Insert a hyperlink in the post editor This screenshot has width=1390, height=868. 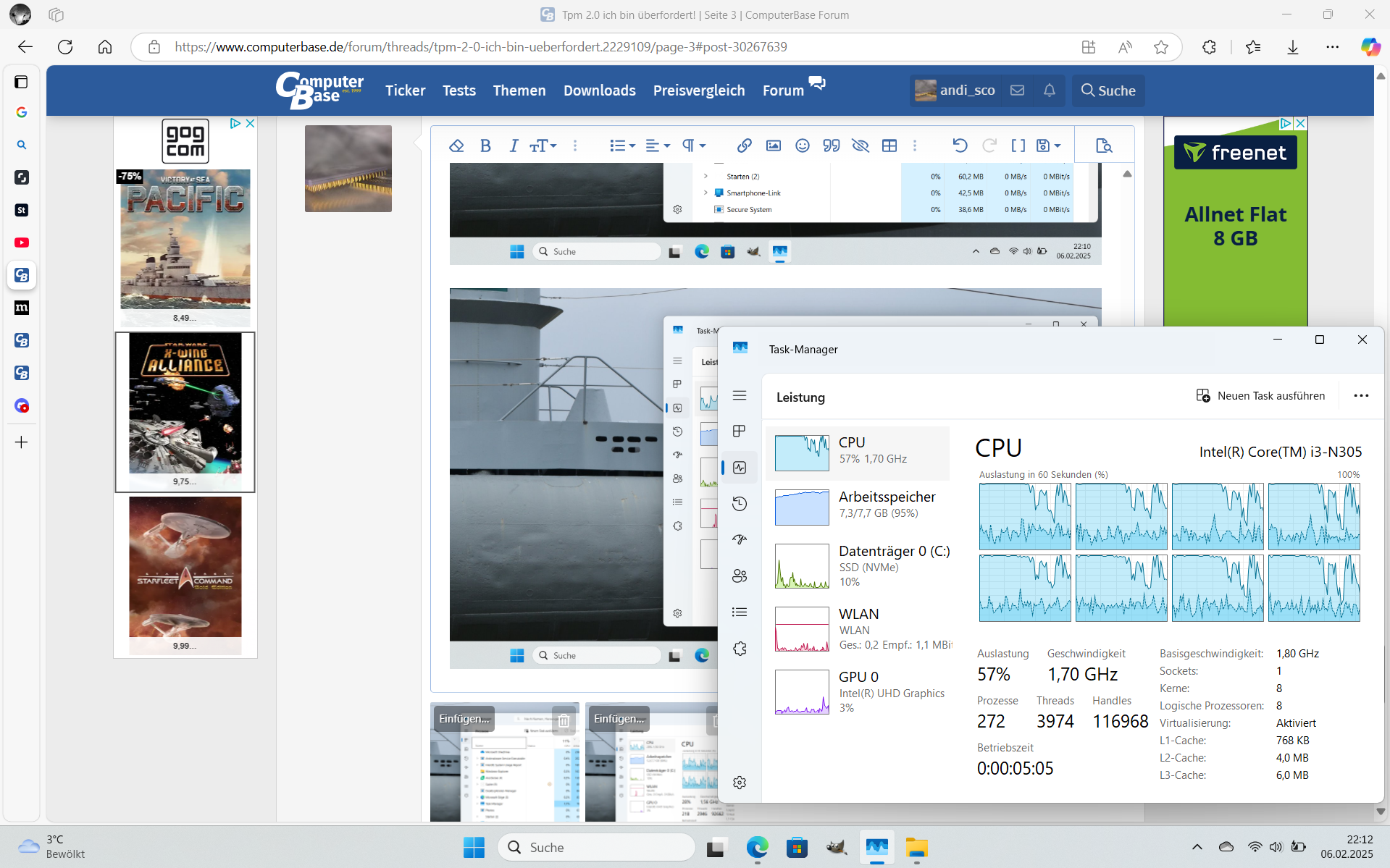[x=744, y=146]
